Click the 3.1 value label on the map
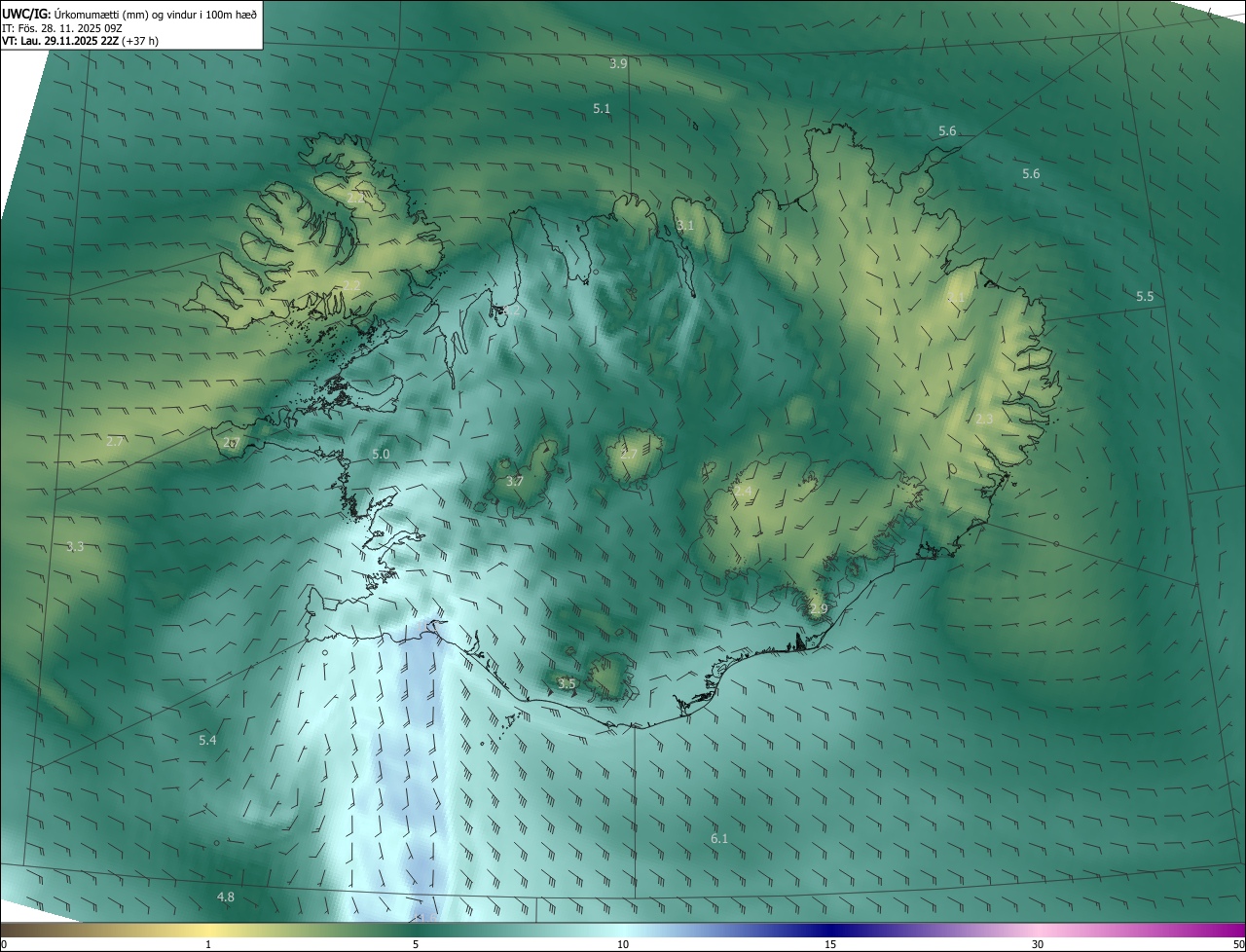 pyautogui.click(x=685, y=226)
